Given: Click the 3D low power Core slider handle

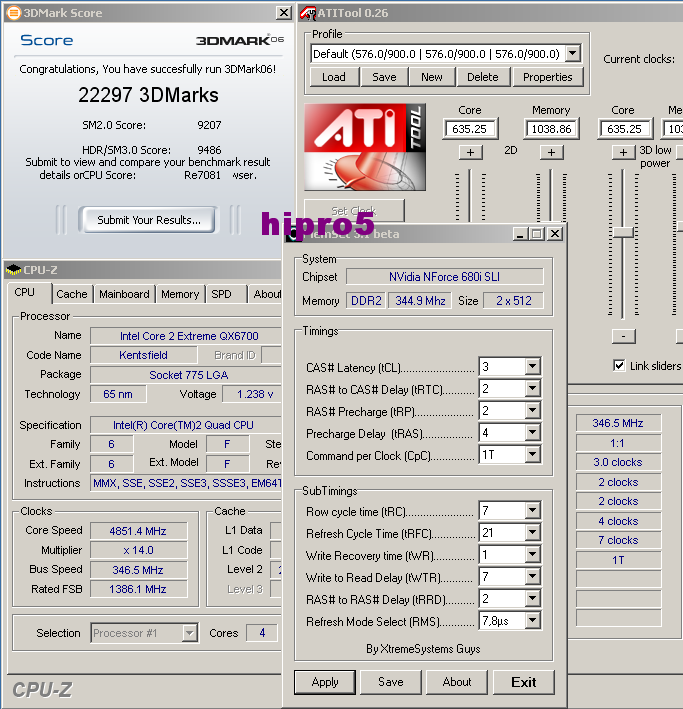Looking at the screenshot, I should 623,232.
